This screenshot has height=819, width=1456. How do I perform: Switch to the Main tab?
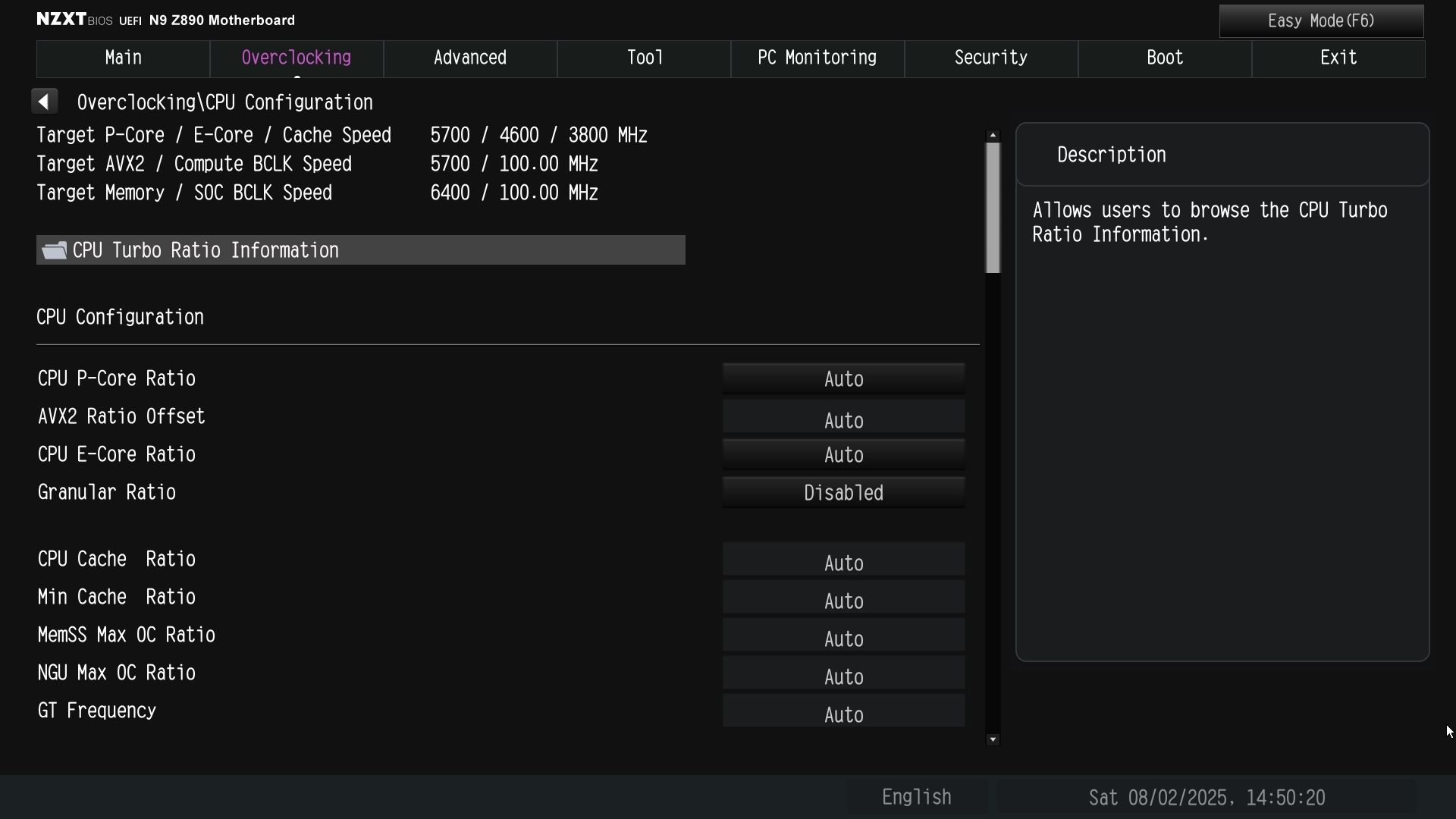123,58
